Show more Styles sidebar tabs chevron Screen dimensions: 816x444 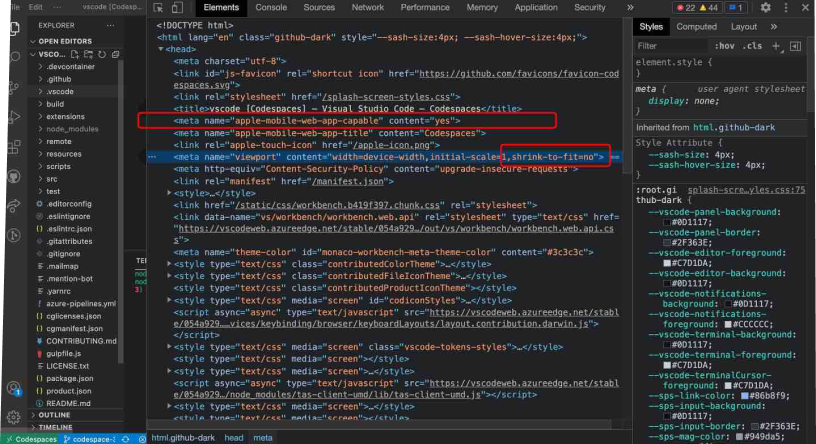(774, 27)
